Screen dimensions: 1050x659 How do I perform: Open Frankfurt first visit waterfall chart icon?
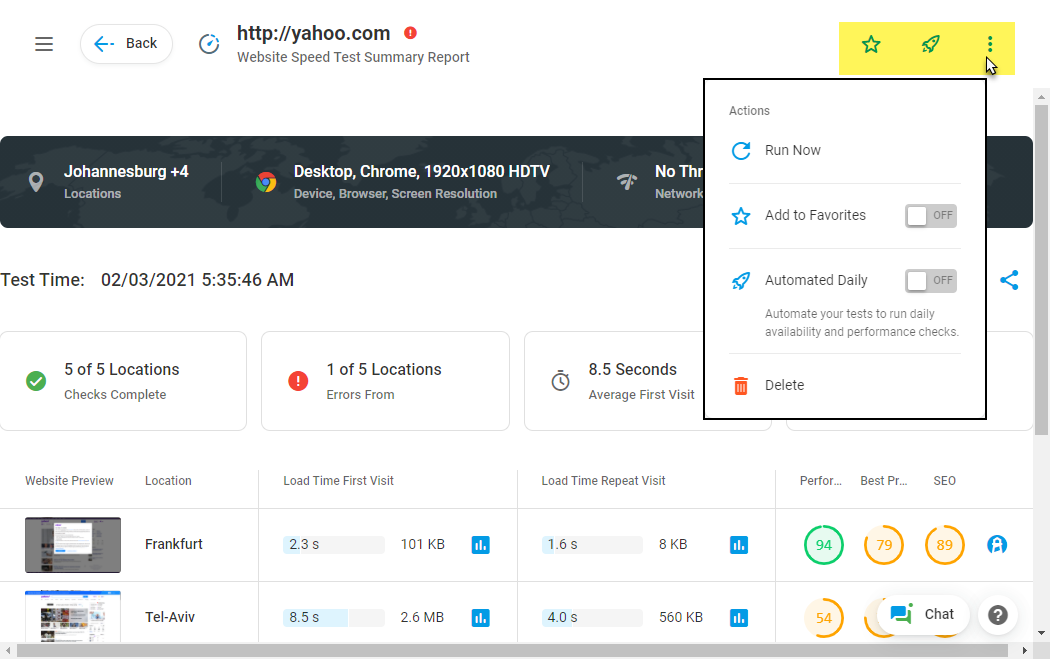tap(480, 545)
